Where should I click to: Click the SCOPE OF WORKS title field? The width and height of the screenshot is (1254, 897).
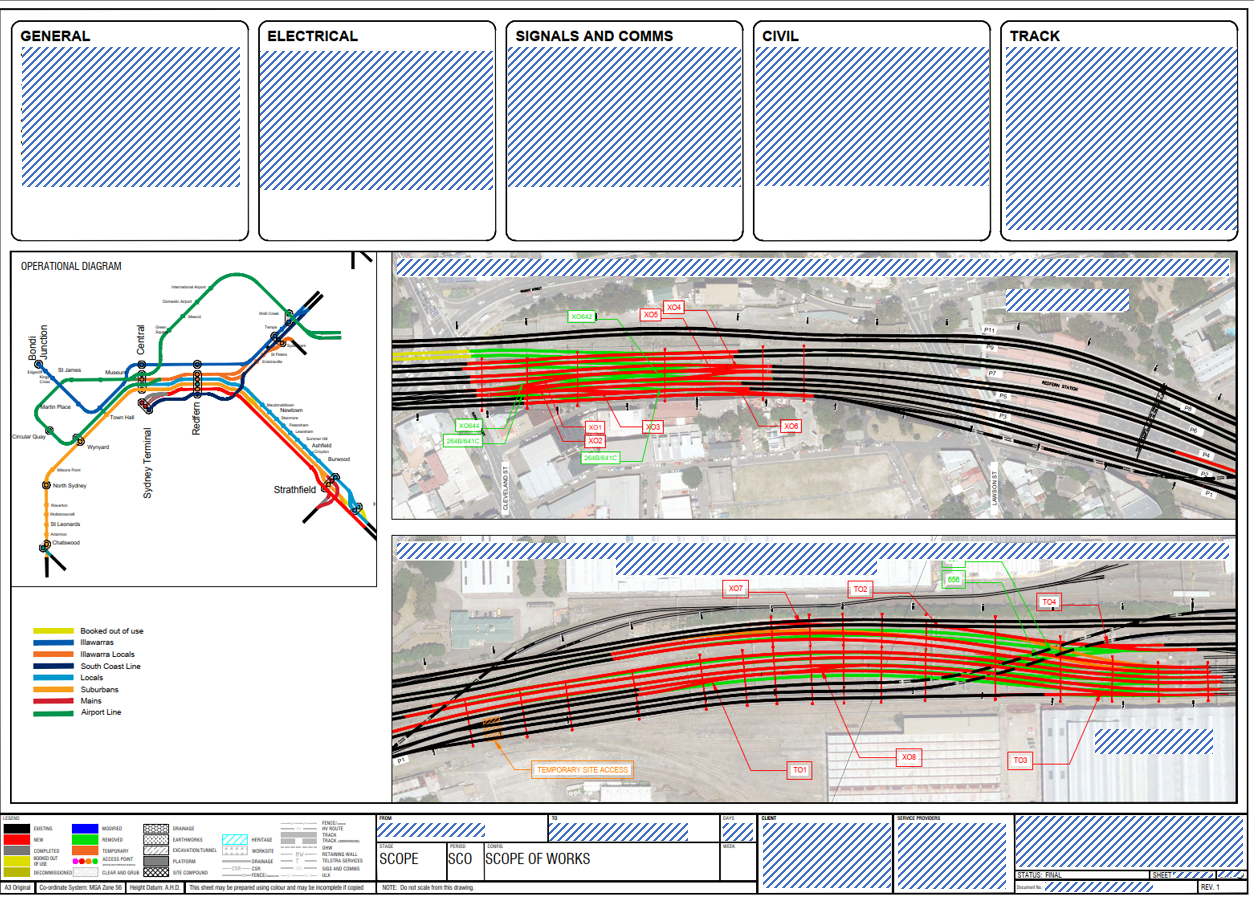pyautogui.click(x=538, y=859)
